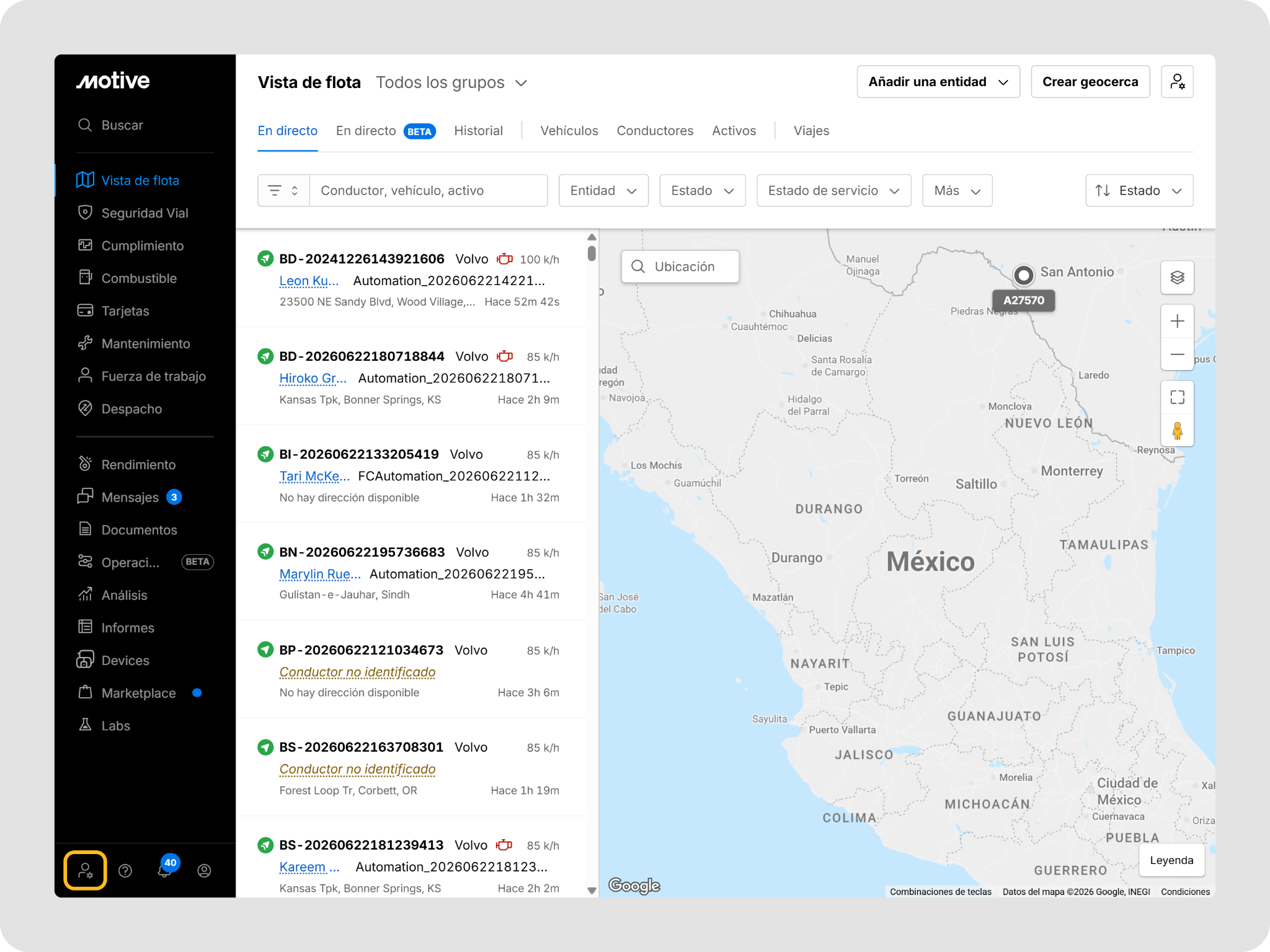Open driver link Kareem ...
Image resolution: width=1270 pixels, height=952 pixels.
309,867
